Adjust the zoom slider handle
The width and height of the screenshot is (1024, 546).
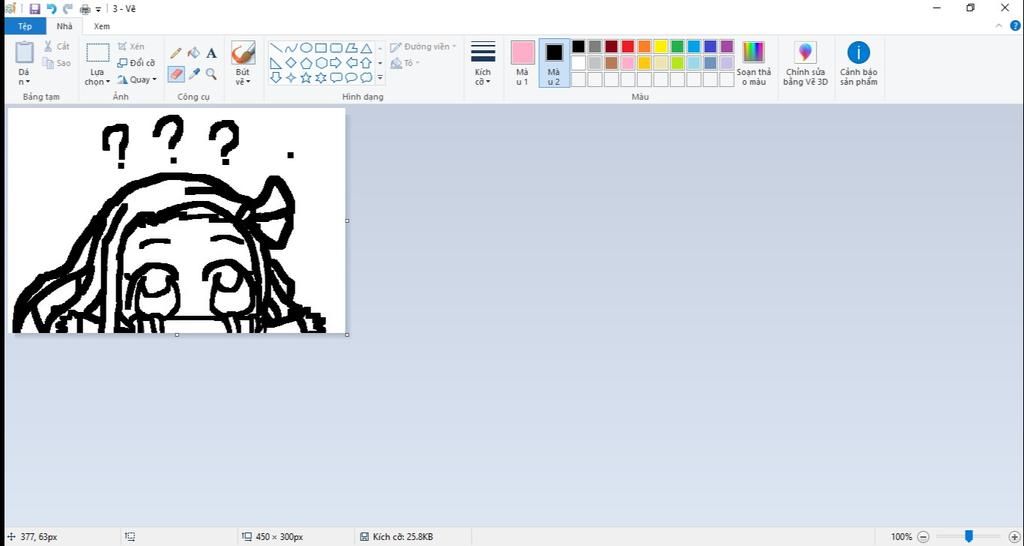click(x=969, y=537)
